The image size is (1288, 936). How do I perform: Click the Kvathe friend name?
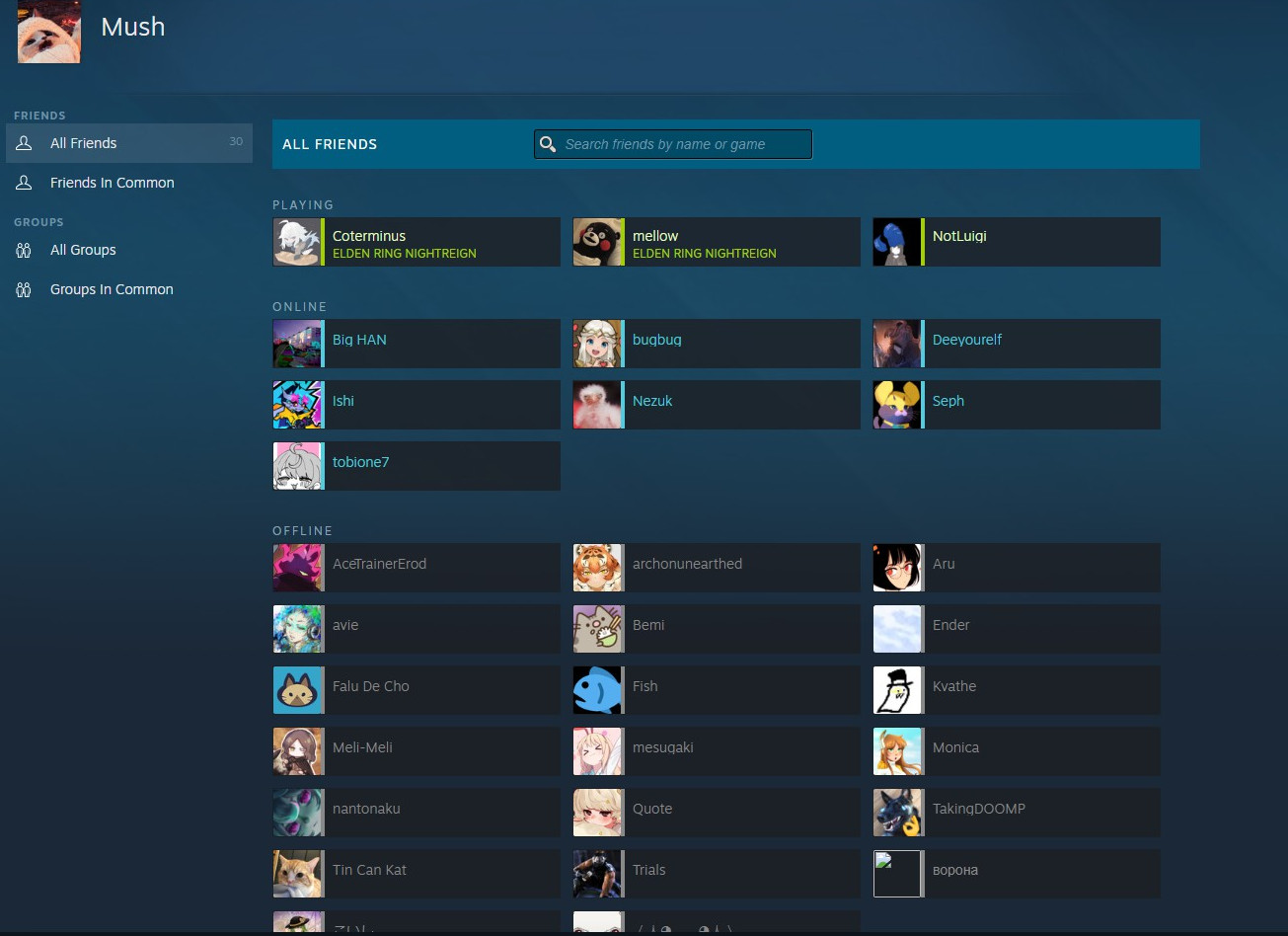pyautogui.click(x=954, y=686)
